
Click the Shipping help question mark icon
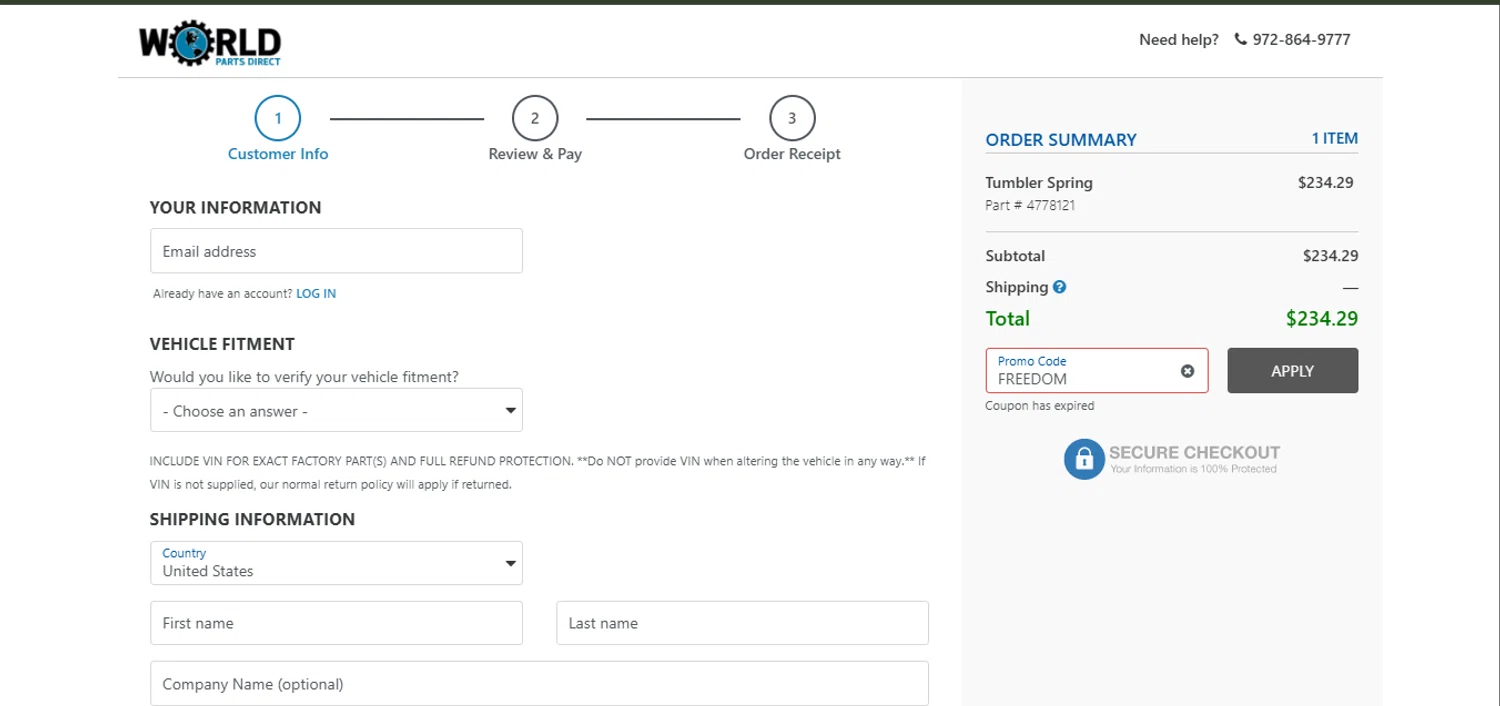tap(1060, 287)
